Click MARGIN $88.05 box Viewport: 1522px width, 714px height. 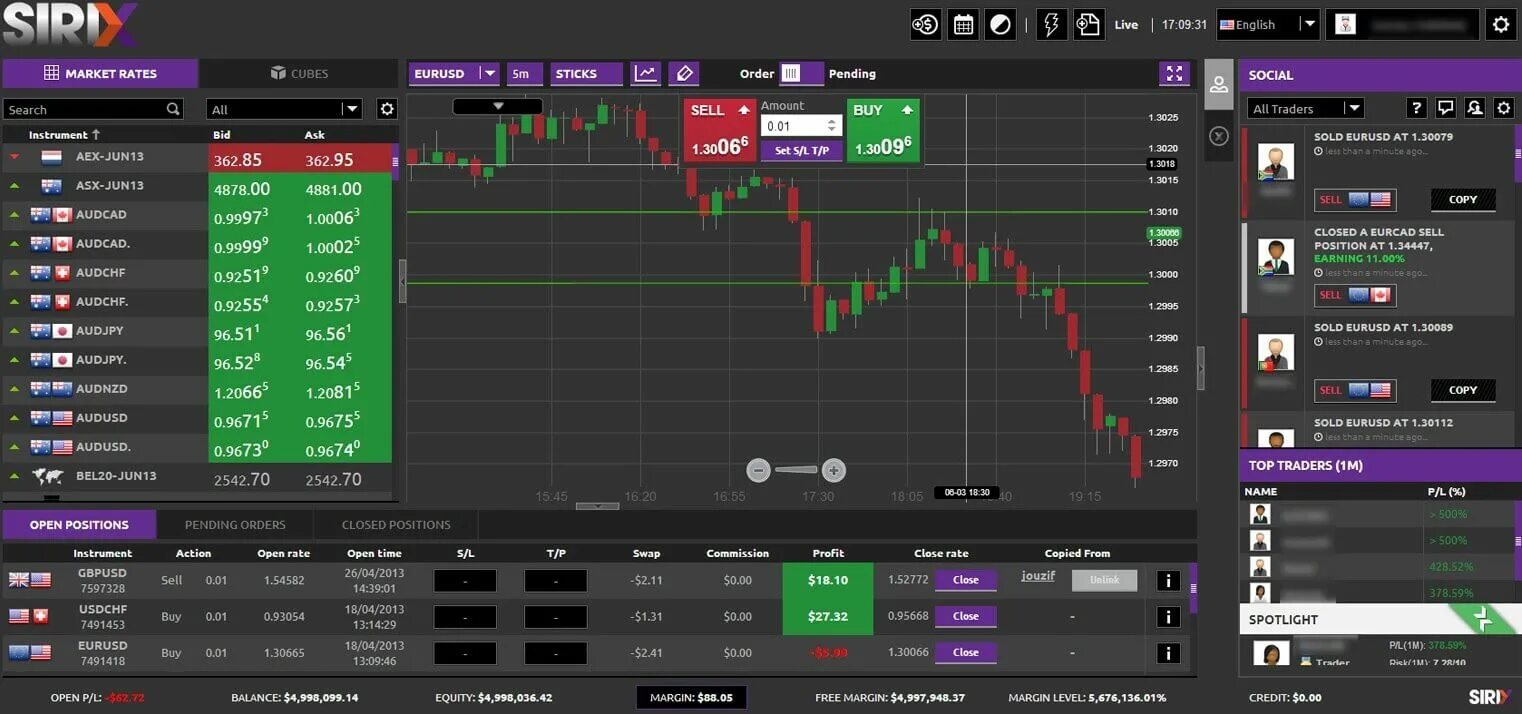tap(692, 697)
